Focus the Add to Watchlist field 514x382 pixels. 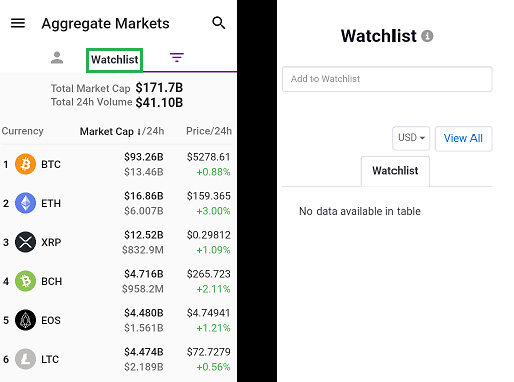click(x=387, y=79)
